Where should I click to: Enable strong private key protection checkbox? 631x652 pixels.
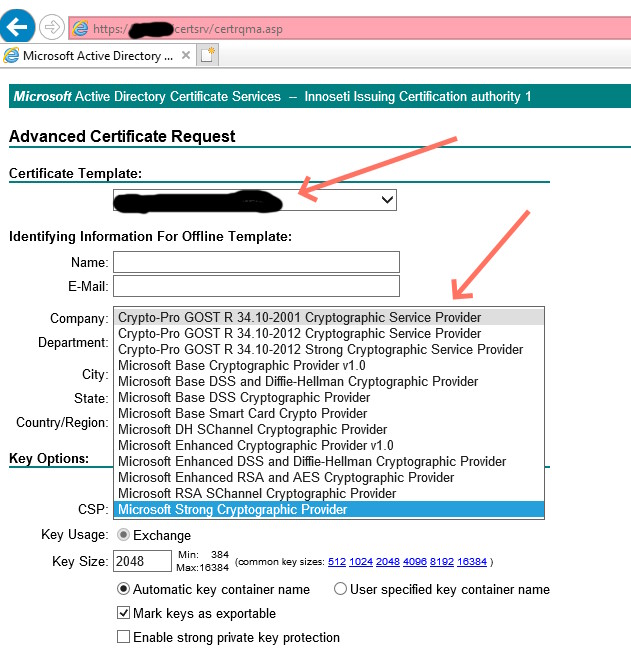[x=124, y=637]
